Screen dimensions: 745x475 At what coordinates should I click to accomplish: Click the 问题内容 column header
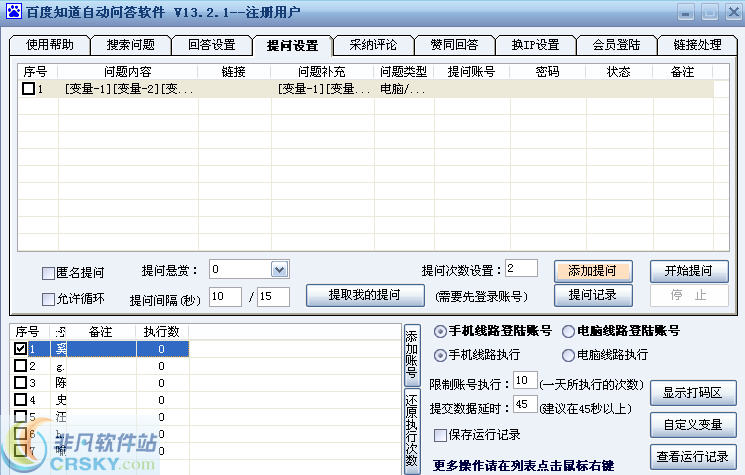click(128, 72)
